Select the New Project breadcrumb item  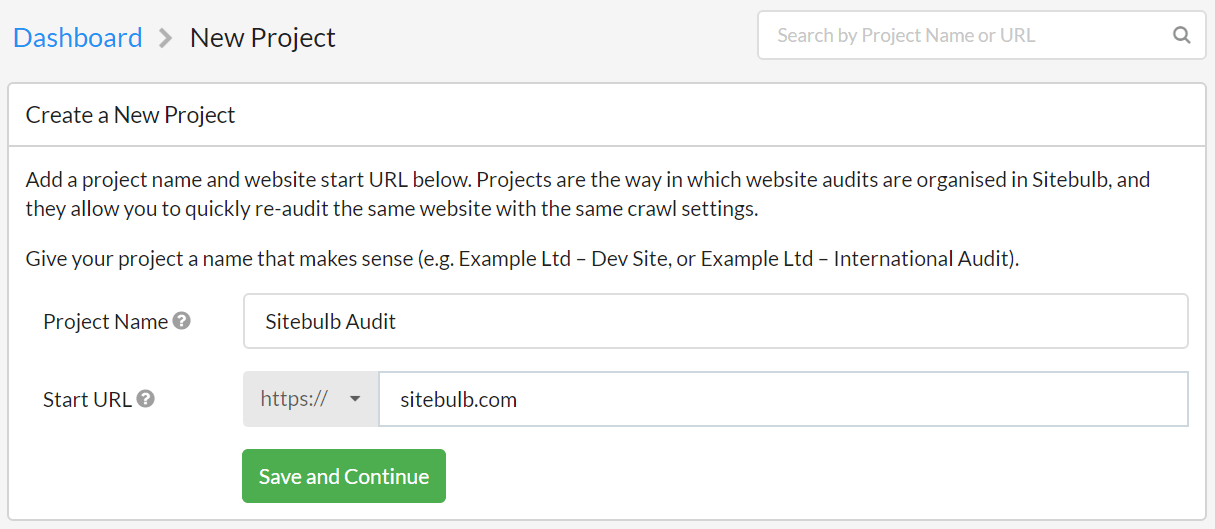click(263, 38)
